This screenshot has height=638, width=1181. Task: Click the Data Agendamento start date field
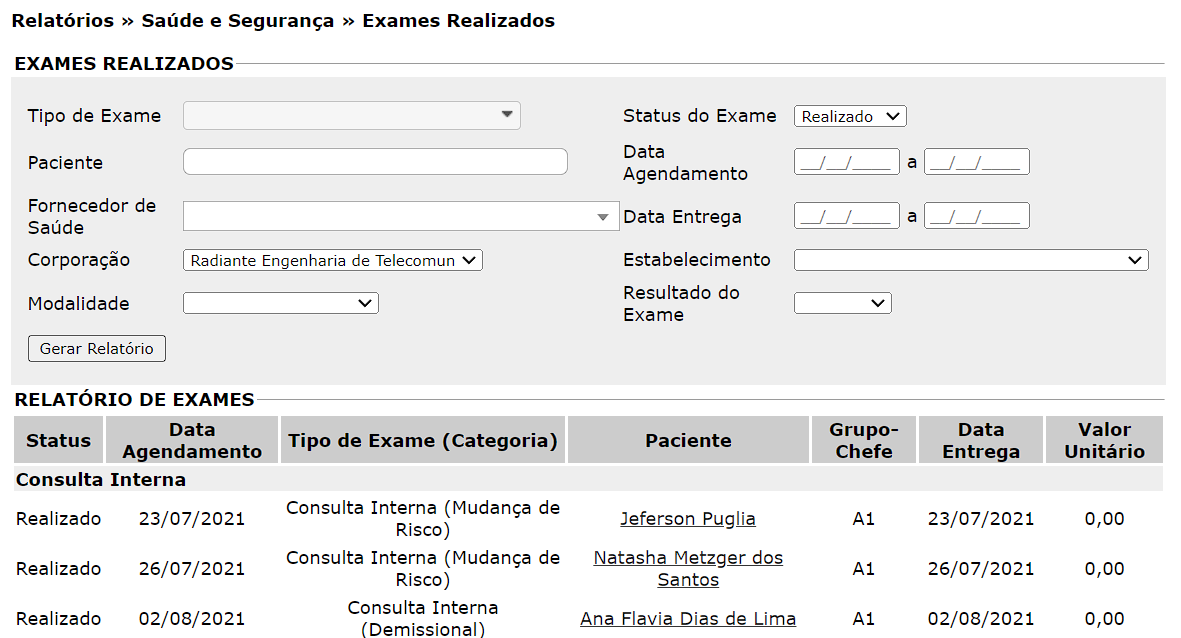pyautogui.click(x=846, y=162)
